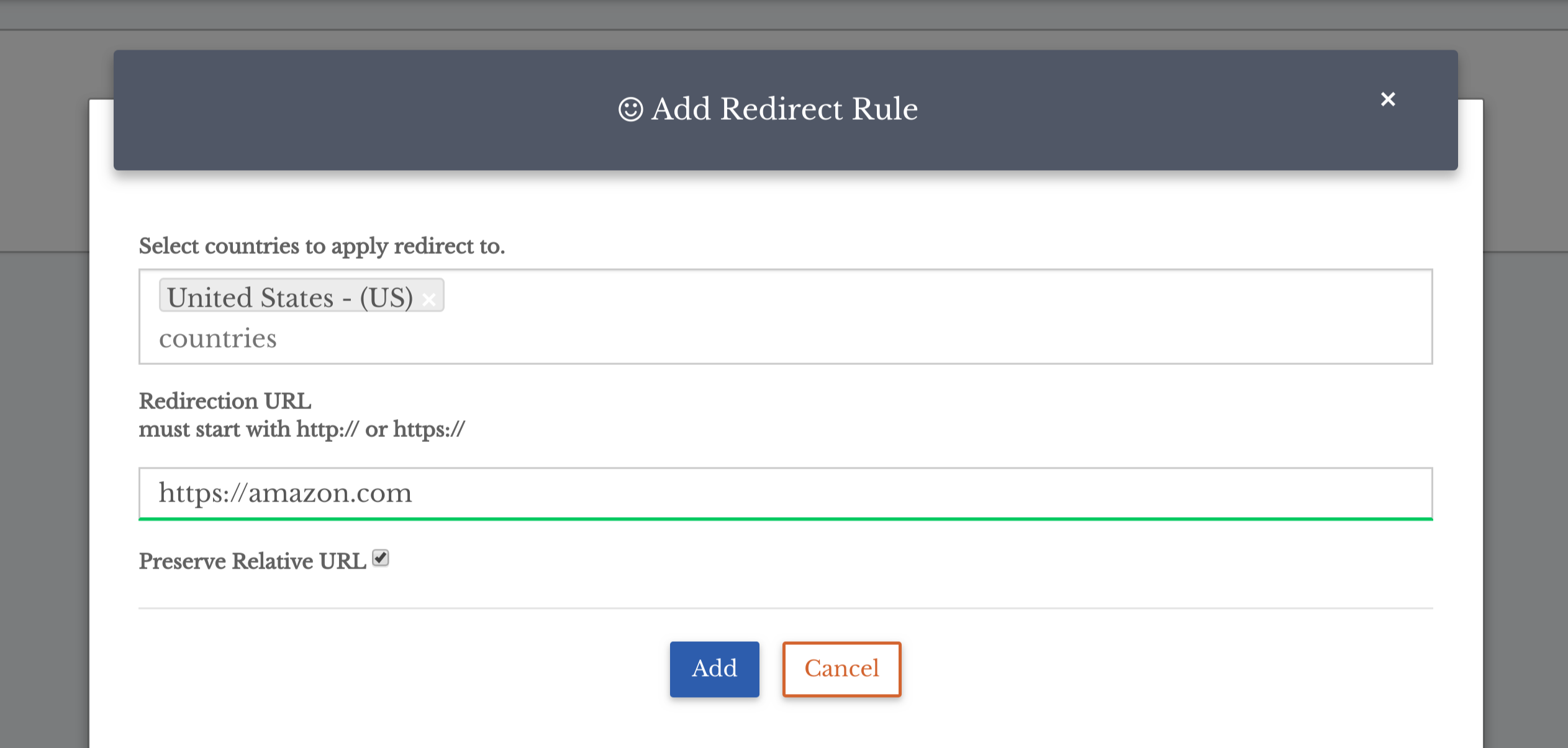Remove the United States - (US) tag
Image resolution: width=1568 pixels, height=748 pixels.
coord(428,300)
